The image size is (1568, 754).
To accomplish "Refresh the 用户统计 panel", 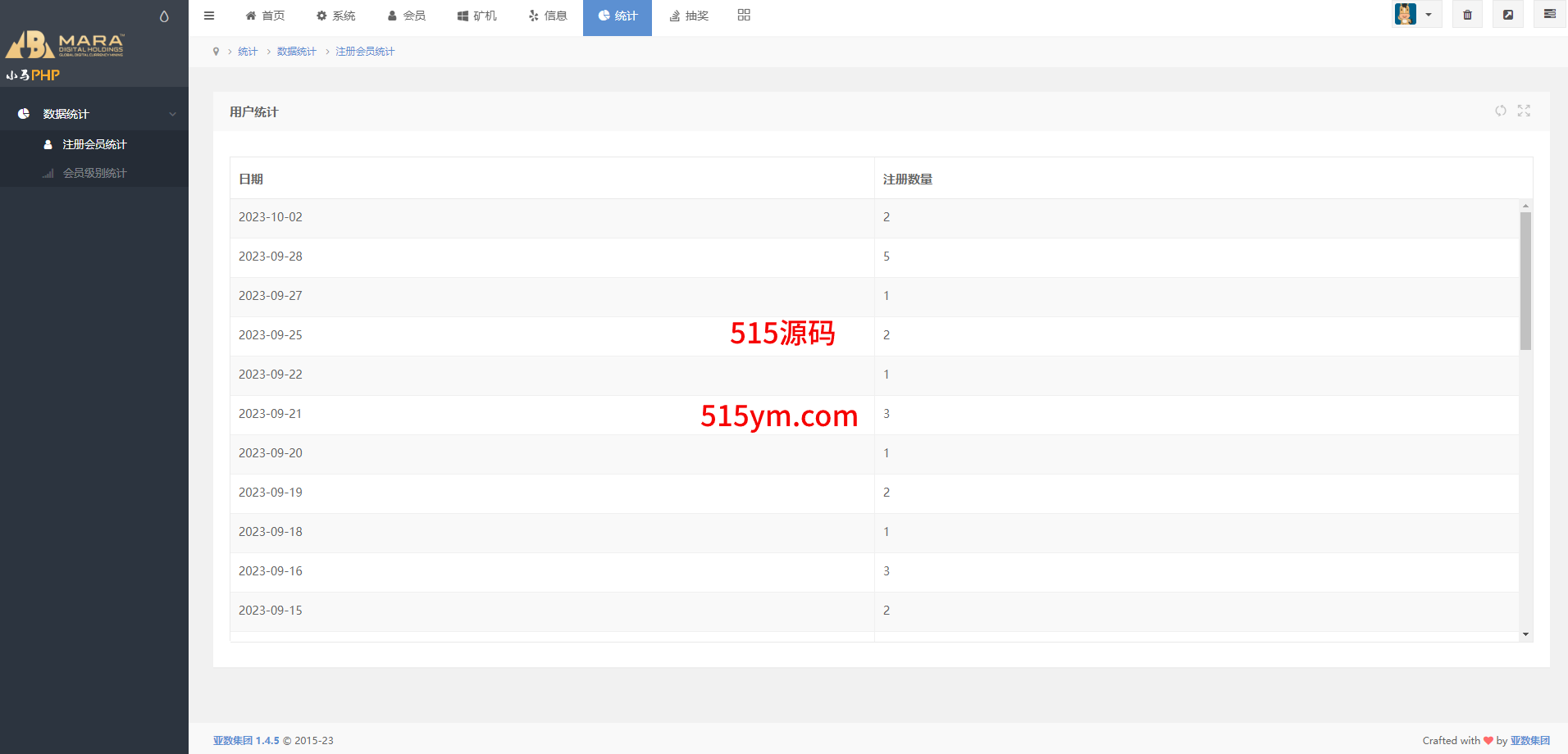I will 1500,111.
